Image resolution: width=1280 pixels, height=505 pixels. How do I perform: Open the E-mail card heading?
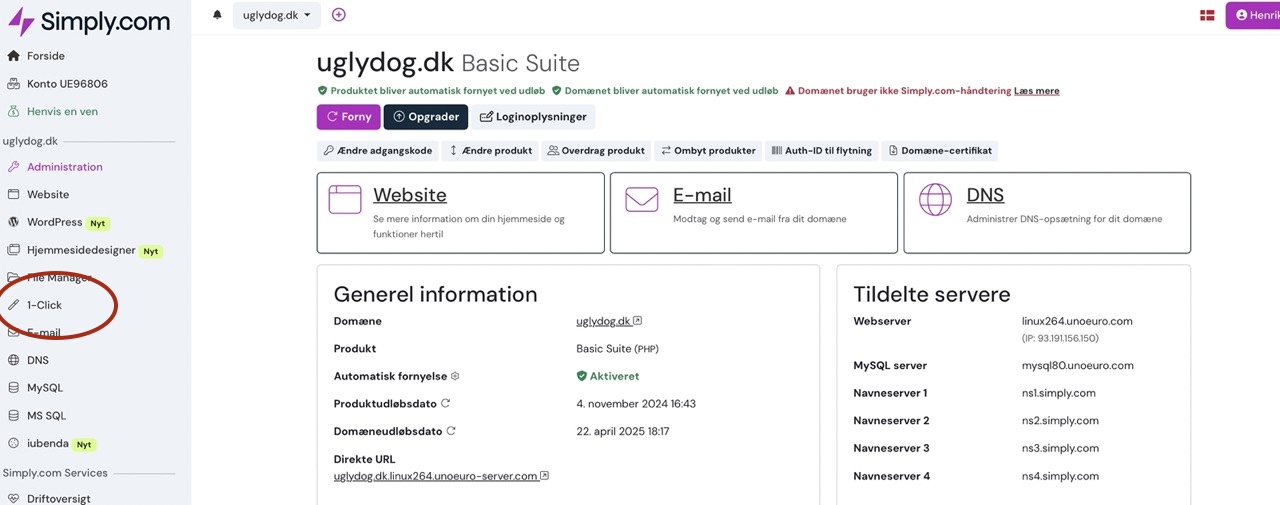pyautogui.click(x=702, y=195)
